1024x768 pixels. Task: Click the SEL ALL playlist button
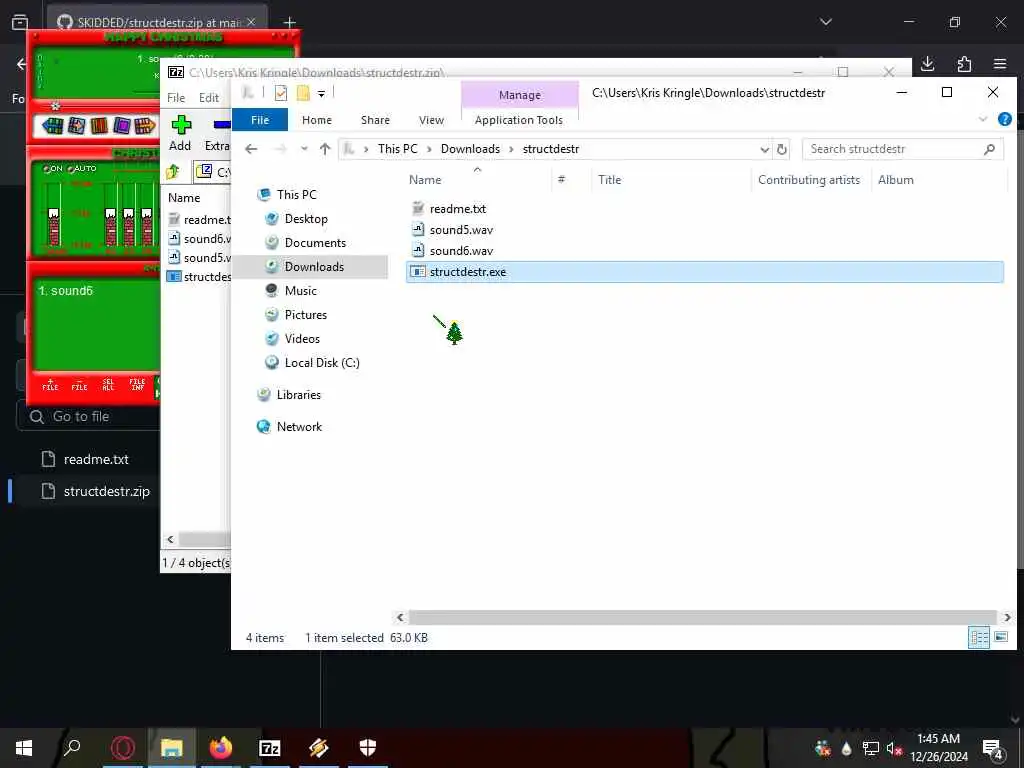coord(108,385)
